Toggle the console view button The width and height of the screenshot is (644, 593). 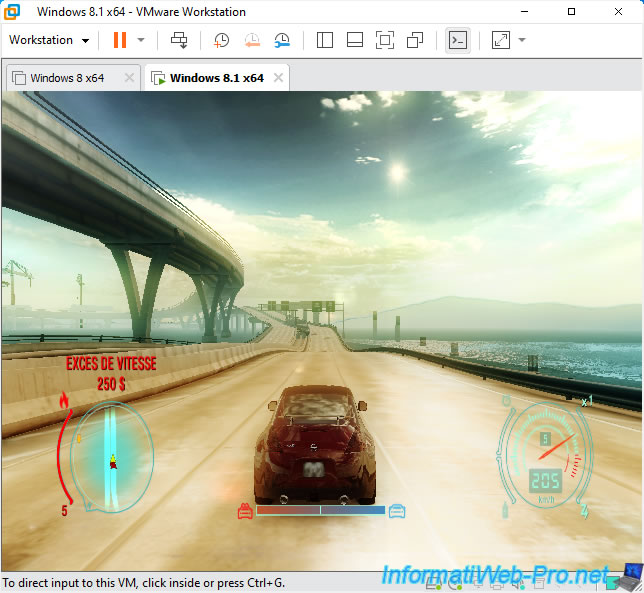[458, 40]
